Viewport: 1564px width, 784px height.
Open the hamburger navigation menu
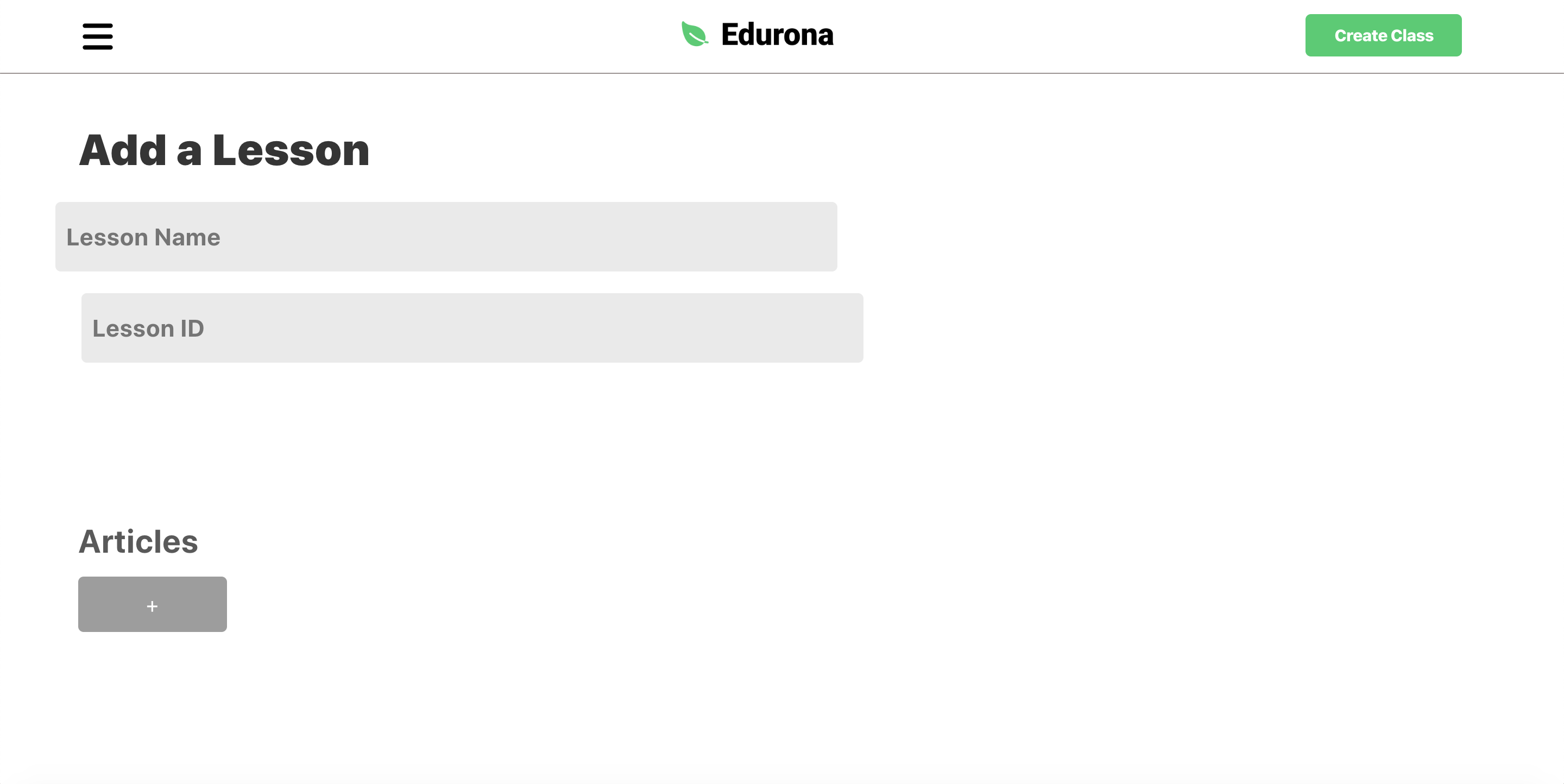pyautogui.click(x=98, y=36)
